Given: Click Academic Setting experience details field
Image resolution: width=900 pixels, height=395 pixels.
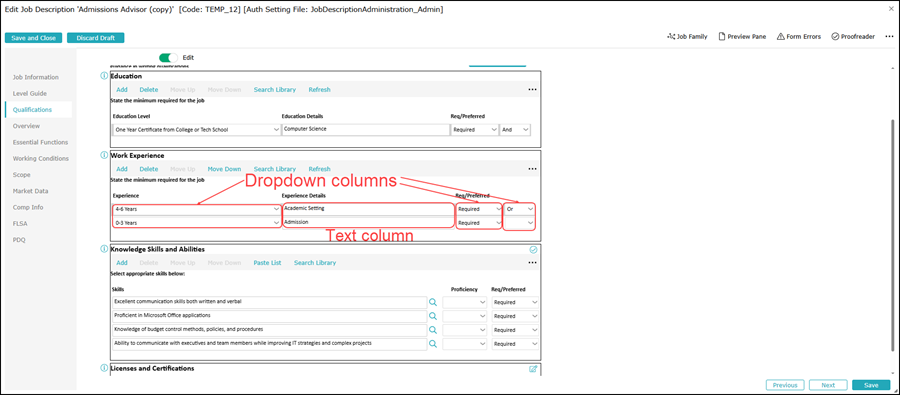Looking at the screenshot, I should [x=368, y=209].
